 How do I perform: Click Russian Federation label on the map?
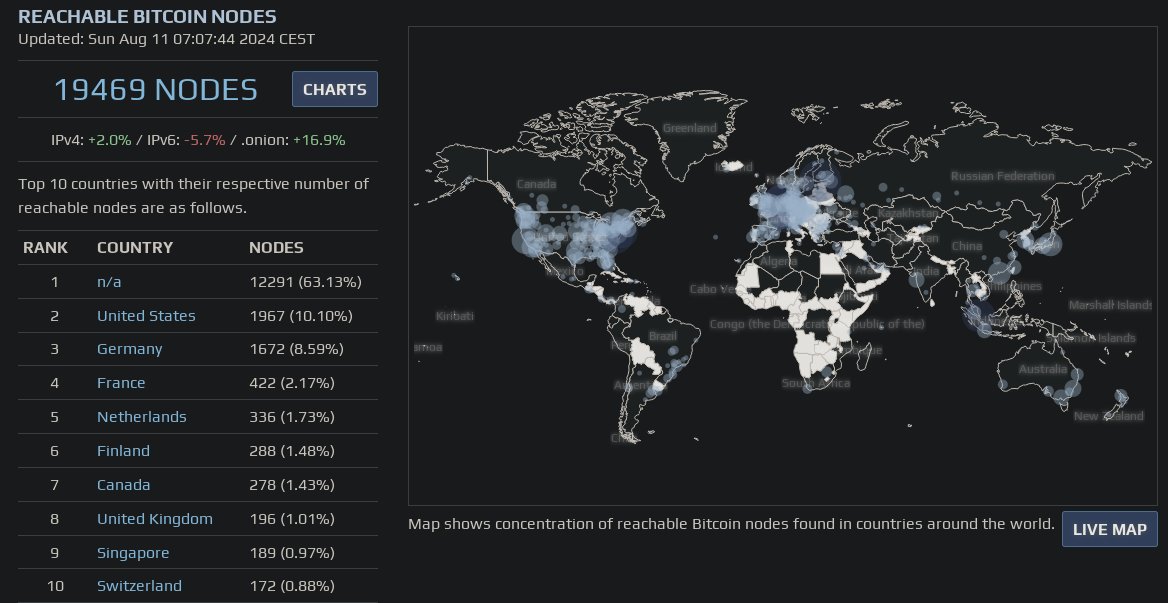click(1003, 176)
